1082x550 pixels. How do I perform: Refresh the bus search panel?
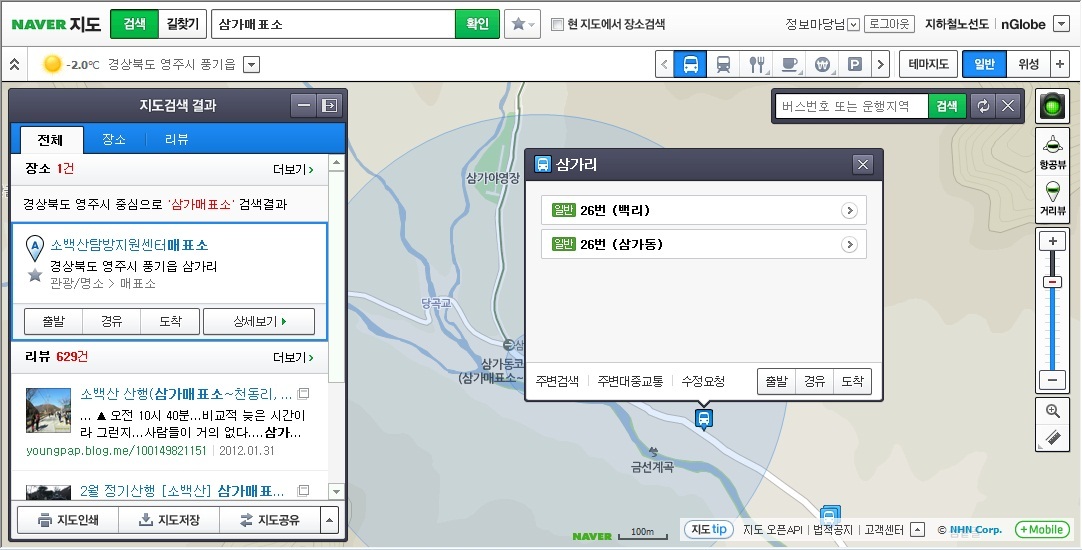pyautogui.click(x=983, y=106)
